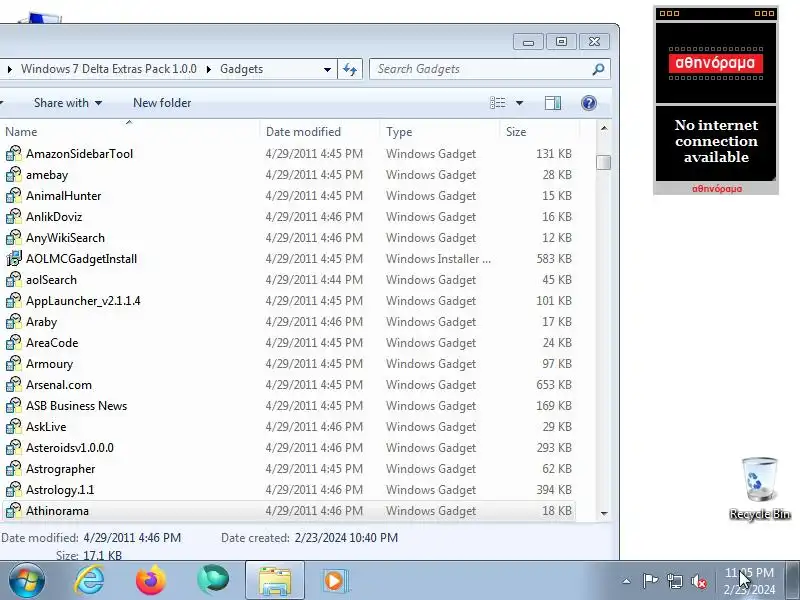This screenshot has width=800, height=600.
Task: Launch Internet Explorer from taskbar
Action: (x=89, y=581)
